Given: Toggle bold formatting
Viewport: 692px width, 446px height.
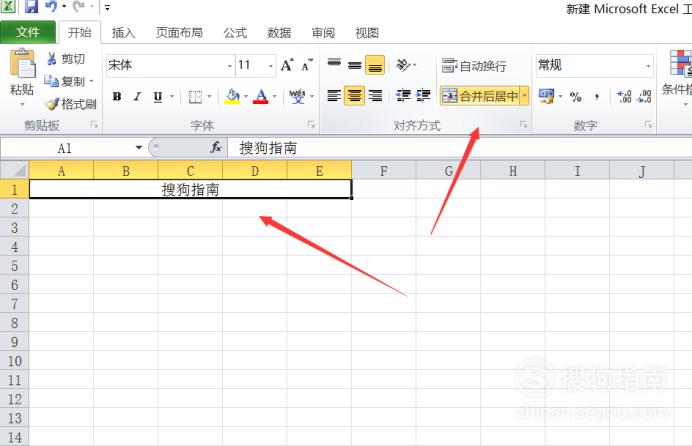Looking at the screenshot, I should click(117, 96).
